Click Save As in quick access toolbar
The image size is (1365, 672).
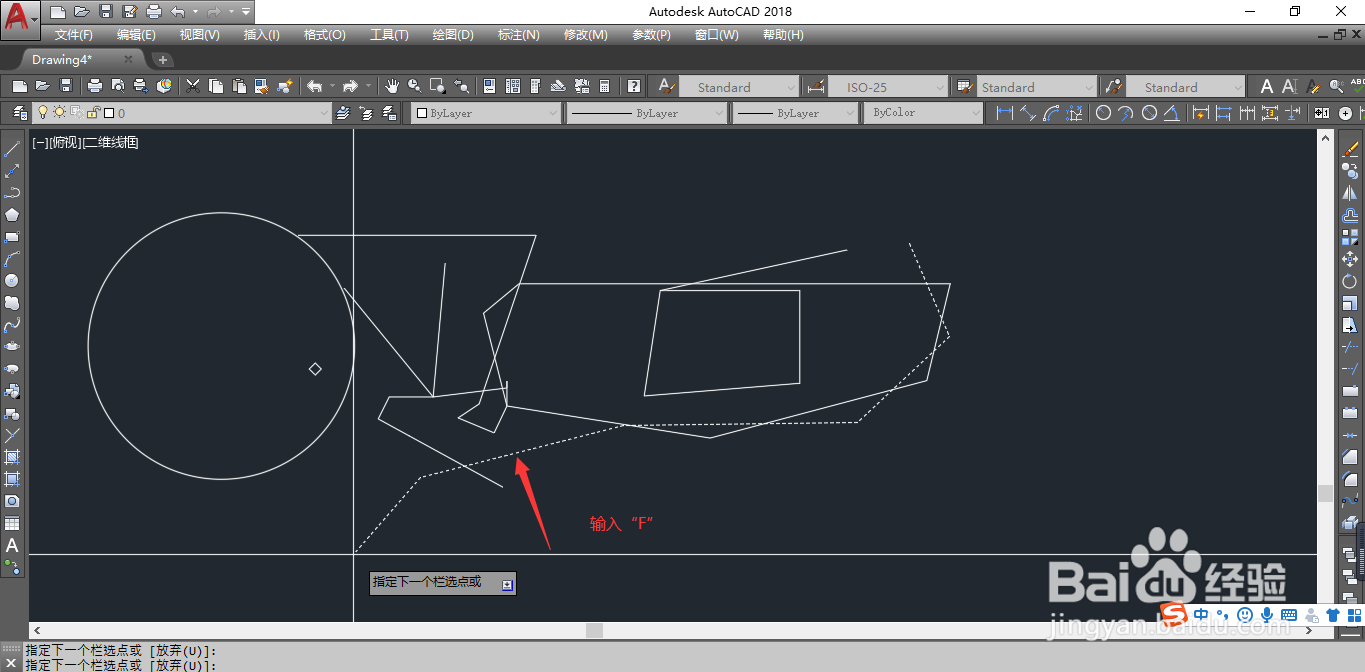[130, 12]
